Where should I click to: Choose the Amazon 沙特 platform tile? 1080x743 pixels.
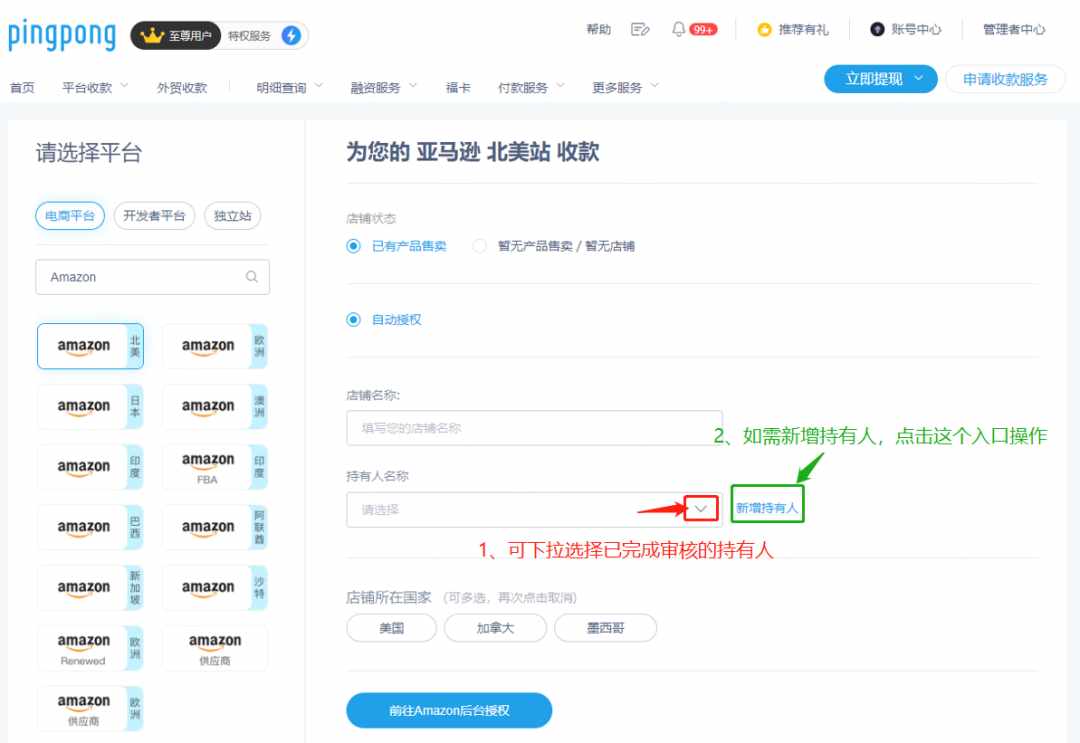pos(215,588)
